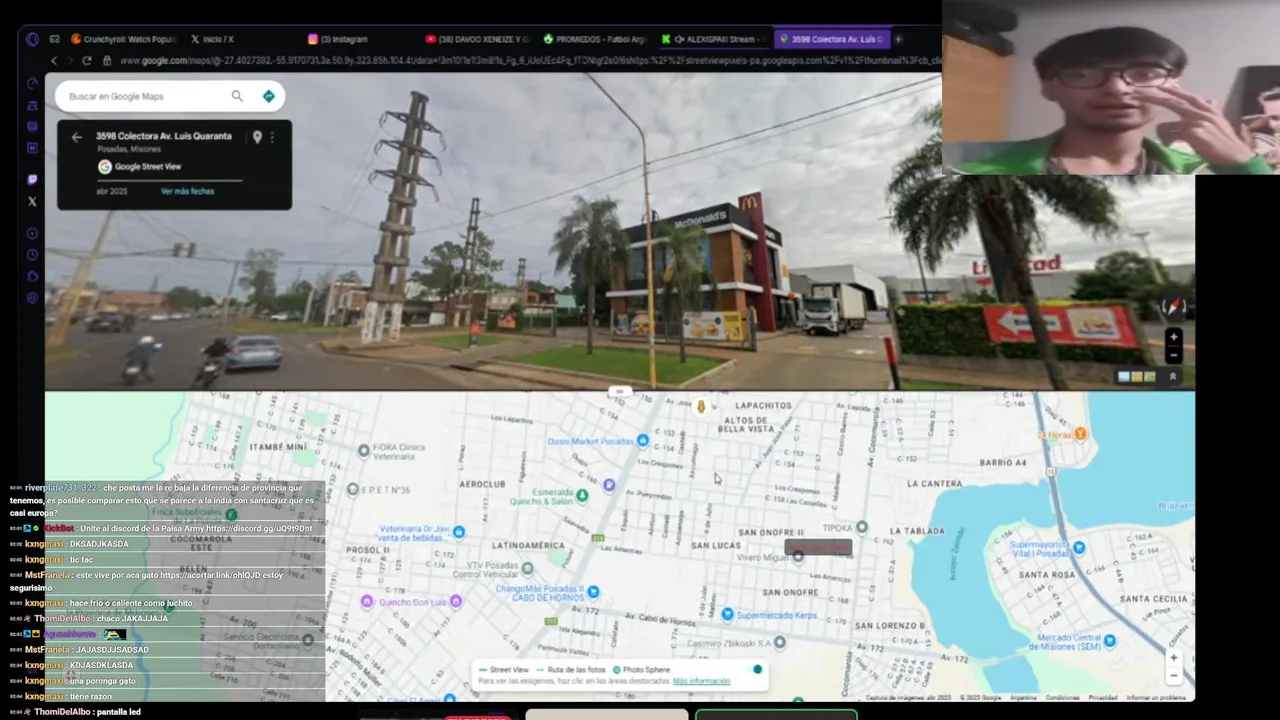Screen dimensions: 1280x720
Task: Click VTV Posadas Control Vehicular marker
Action: coord(527,568)
